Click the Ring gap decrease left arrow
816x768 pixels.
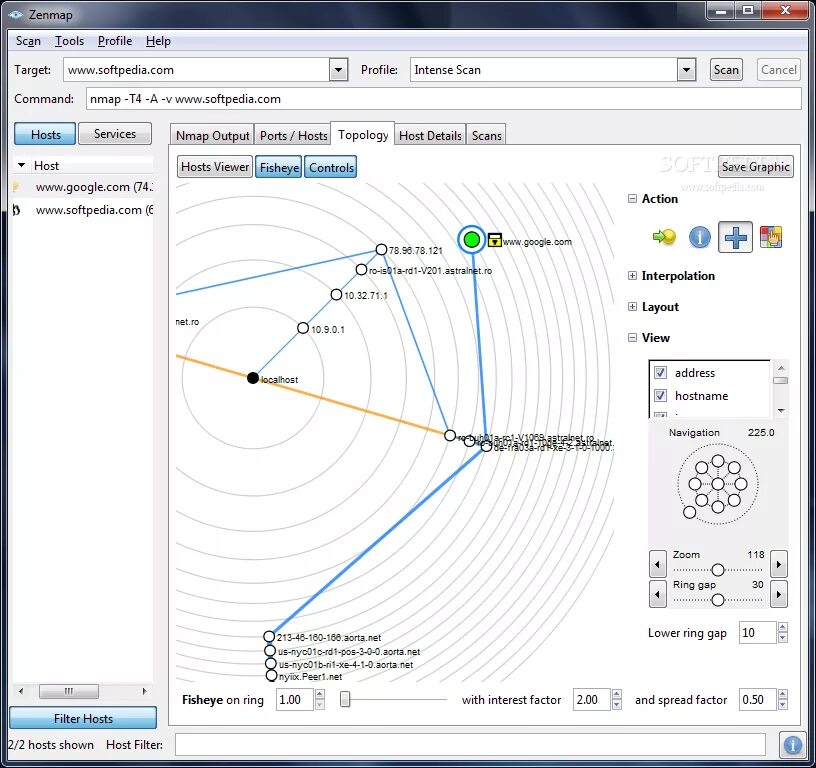[658, 594]
